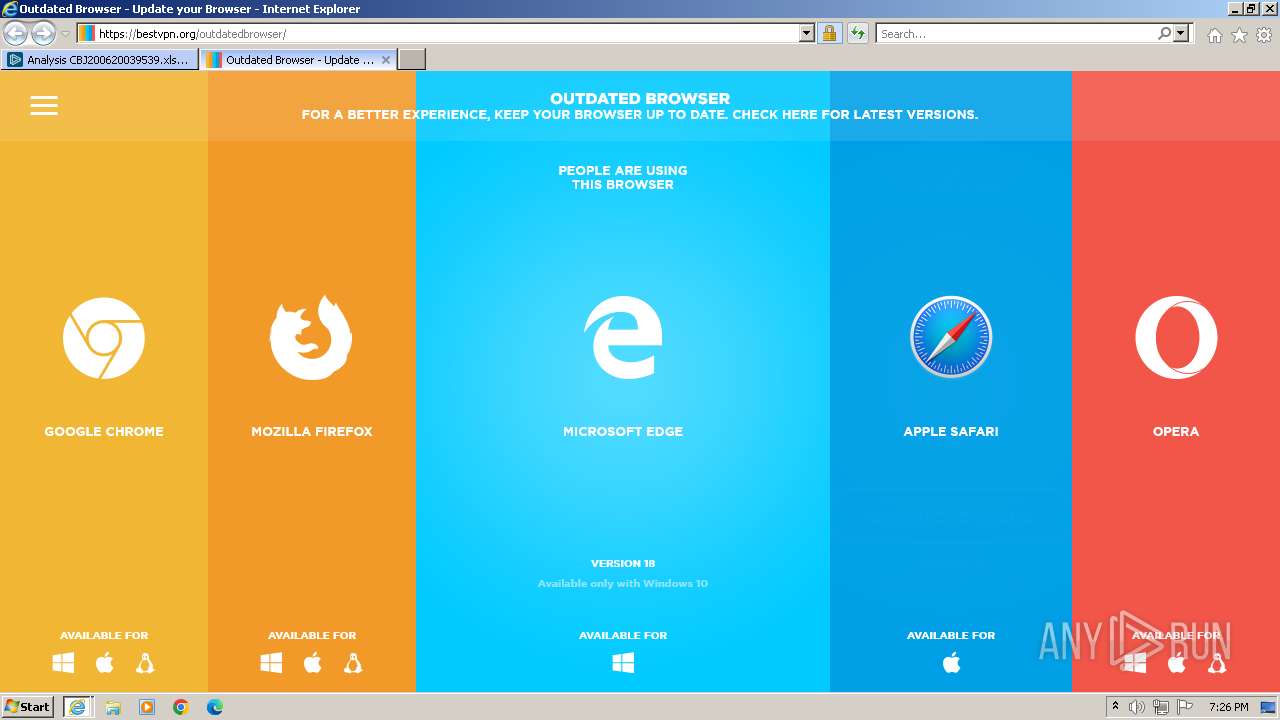
Task: Open the browser Home icon
Action: [x=1214, y=35]
